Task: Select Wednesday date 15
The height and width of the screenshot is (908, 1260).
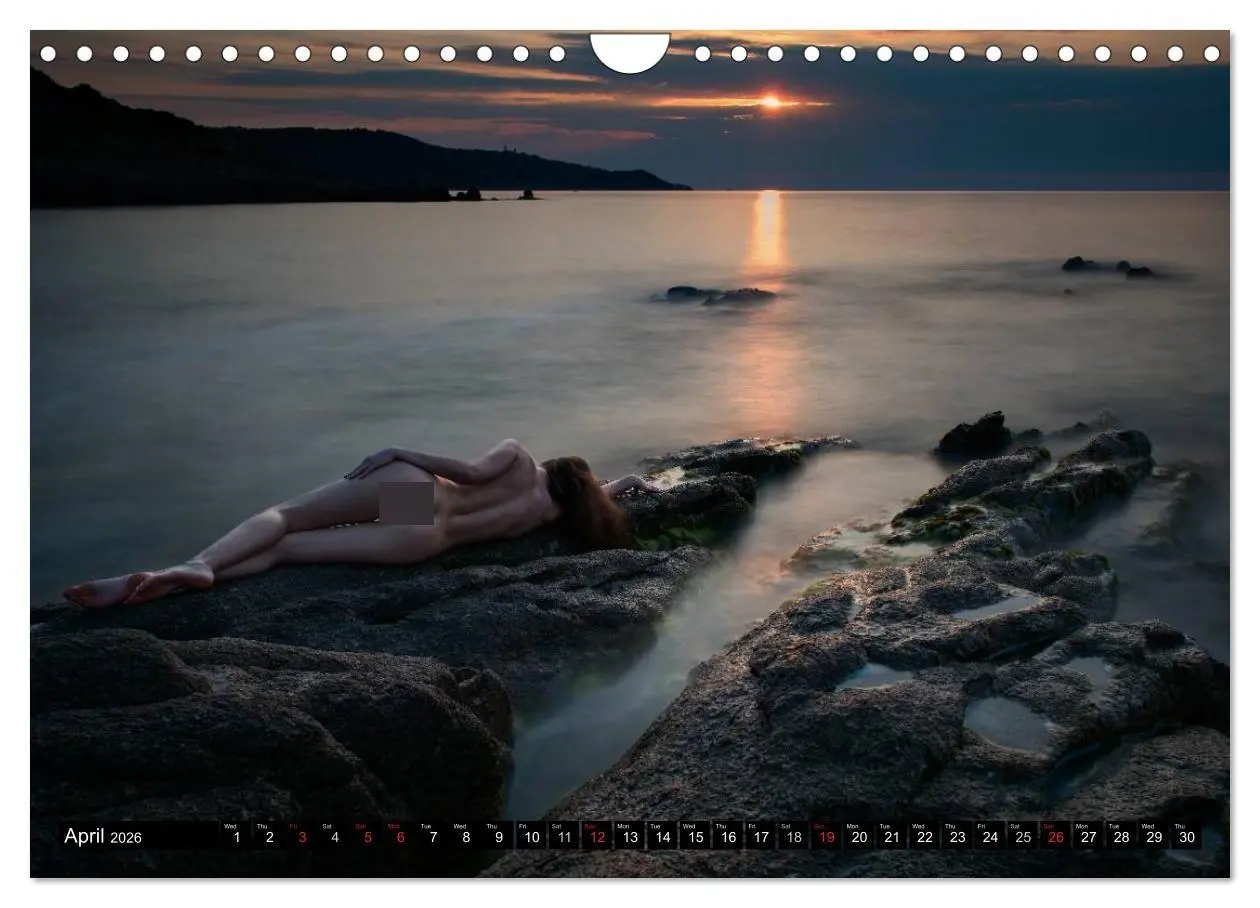Action: [x=695, y=836]
